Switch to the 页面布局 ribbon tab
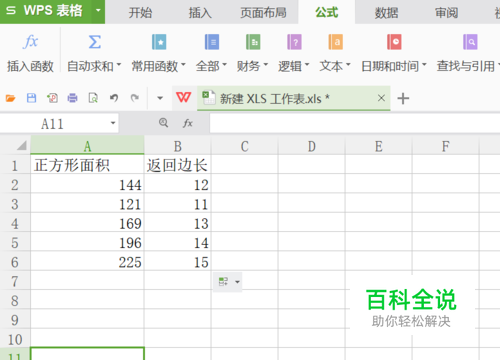 click(263, 13)
